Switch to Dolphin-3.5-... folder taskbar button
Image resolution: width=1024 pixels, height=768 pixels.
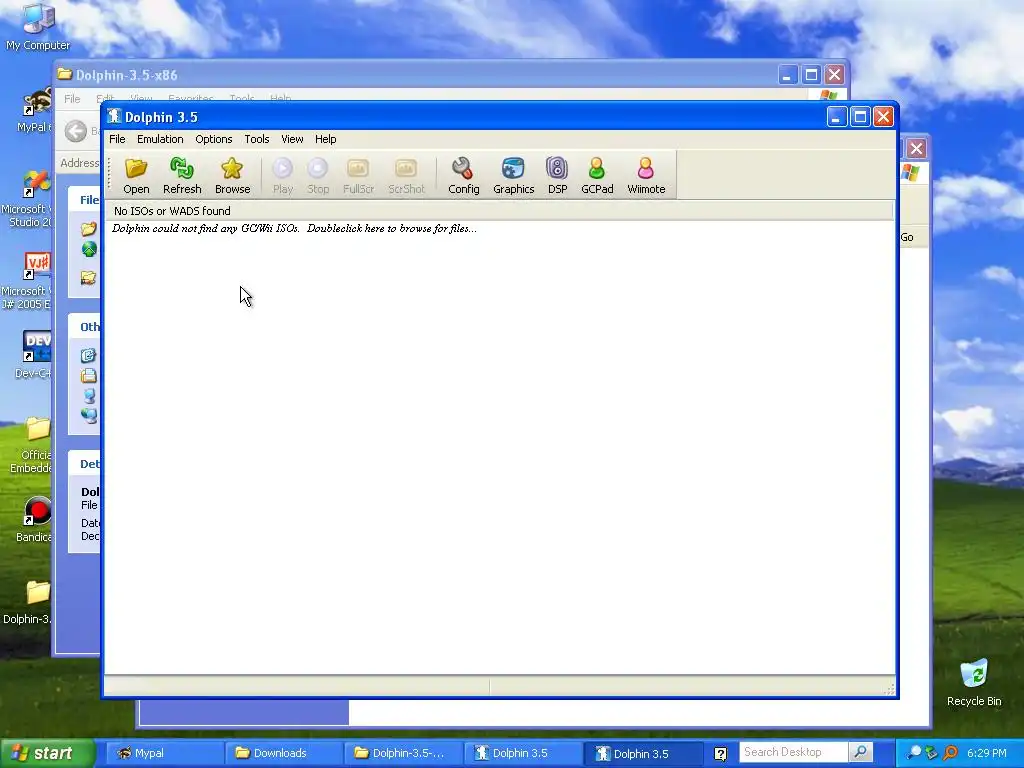pyautogui.click(x=404, y=753)
